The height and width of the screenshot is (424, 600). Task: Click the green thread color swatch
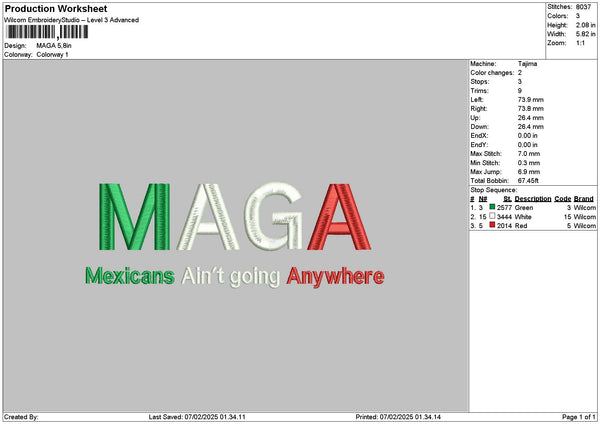pyautogui.click(x=492, y=207)
